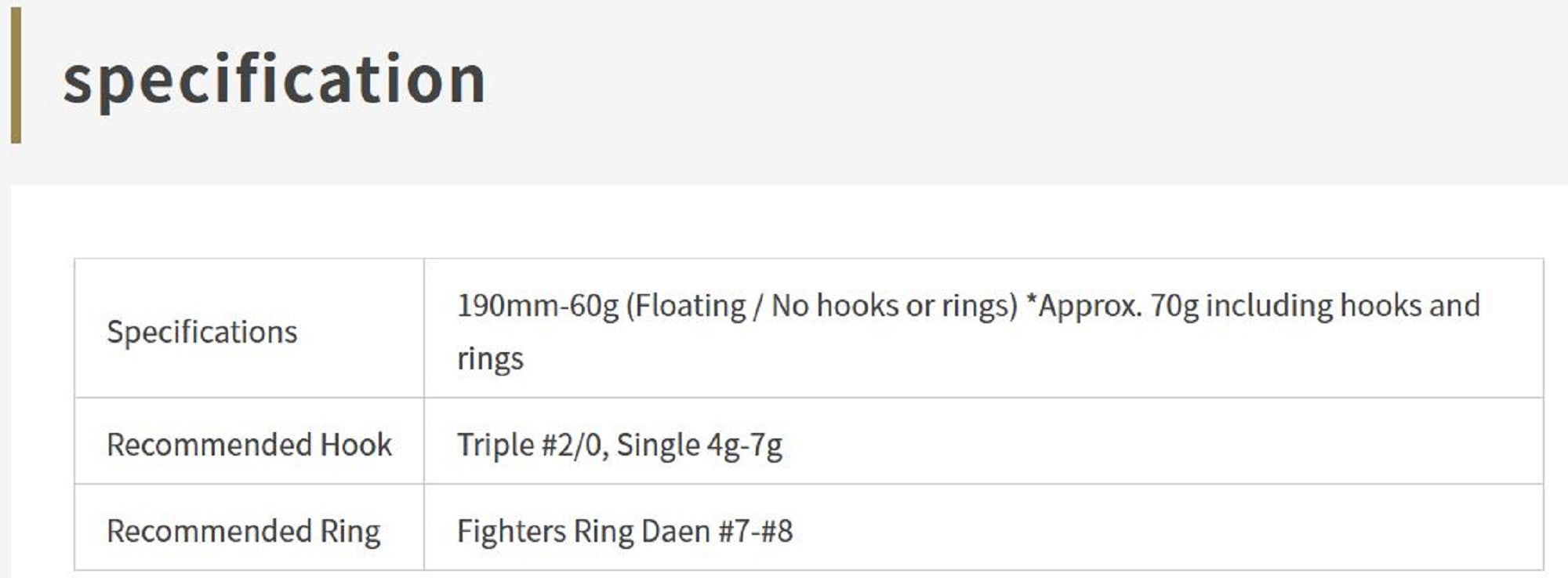The height and width of the screenshot is (578, 1568).
Task: Click the "Recommended Hook" row label
Action: 249,445
